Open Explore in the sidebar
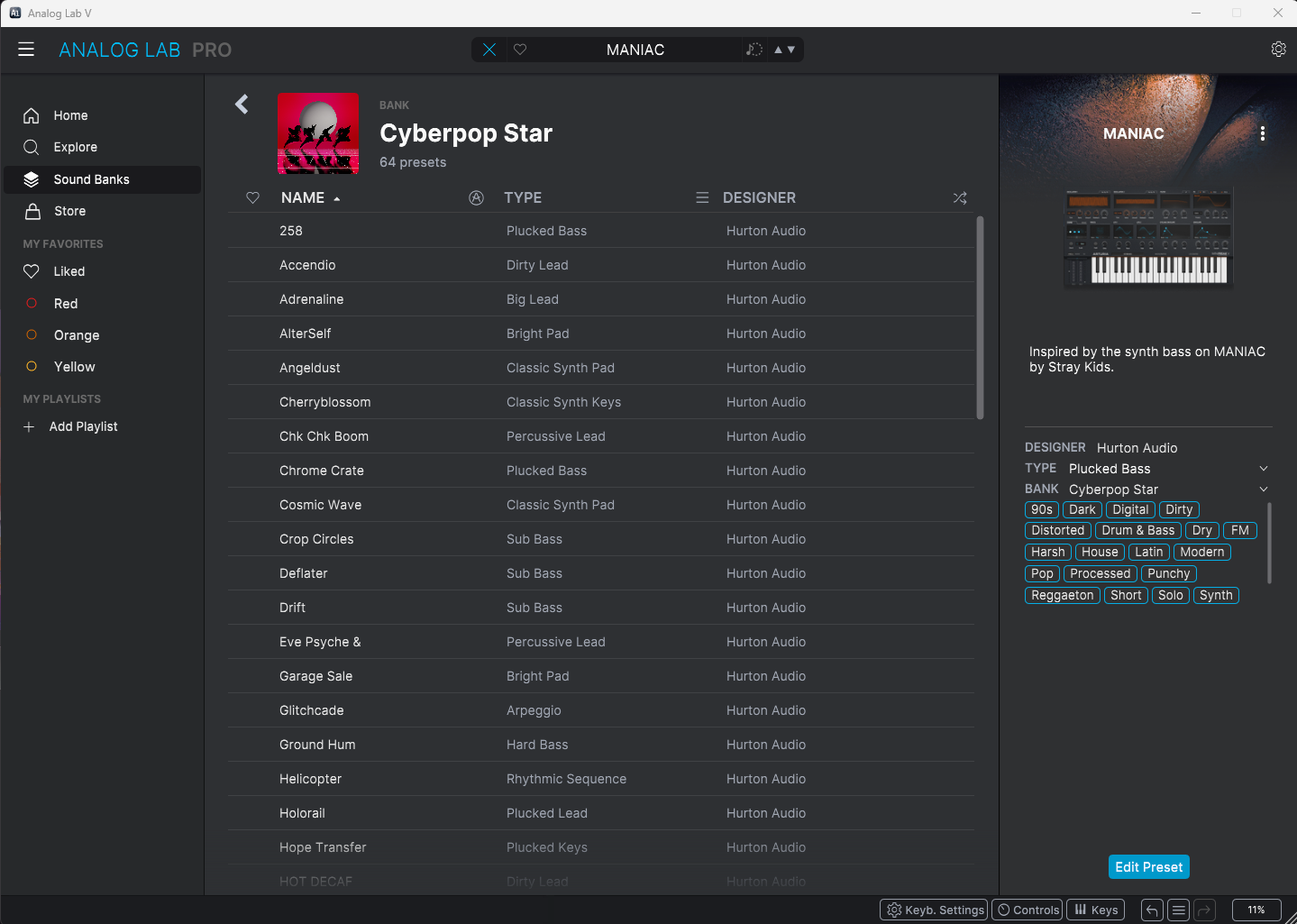The width and height of the screenshot is (1297, 924). (x=103, y=147)
